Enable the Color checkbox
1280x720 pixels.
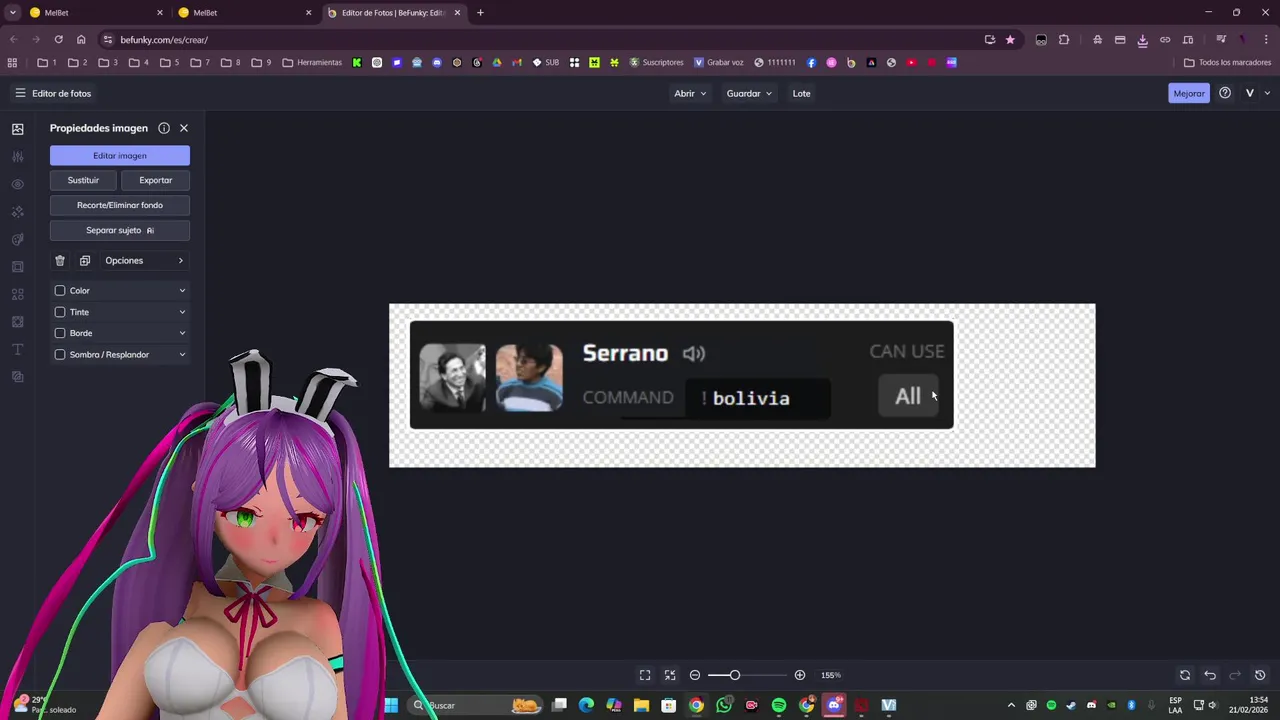point(60,290)
